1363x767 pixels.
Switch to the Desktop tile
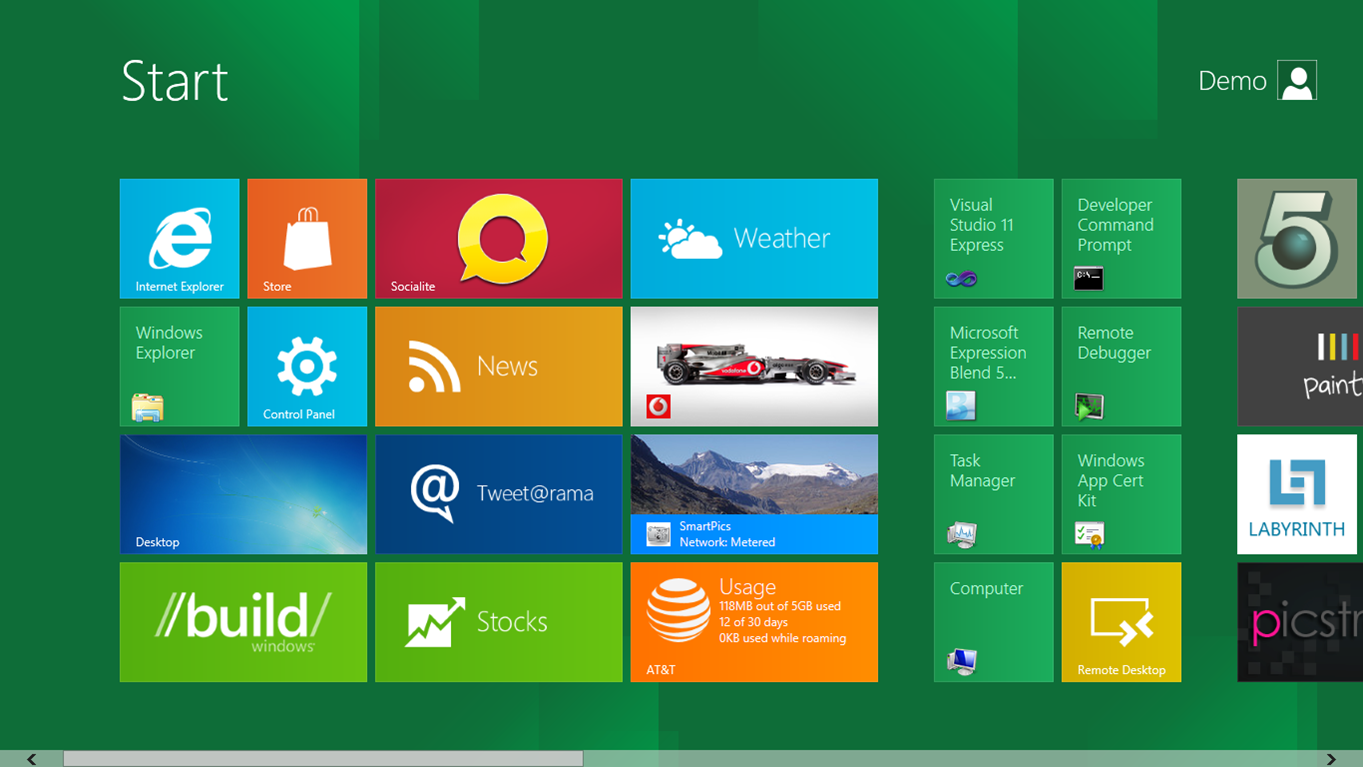point(243,494)
